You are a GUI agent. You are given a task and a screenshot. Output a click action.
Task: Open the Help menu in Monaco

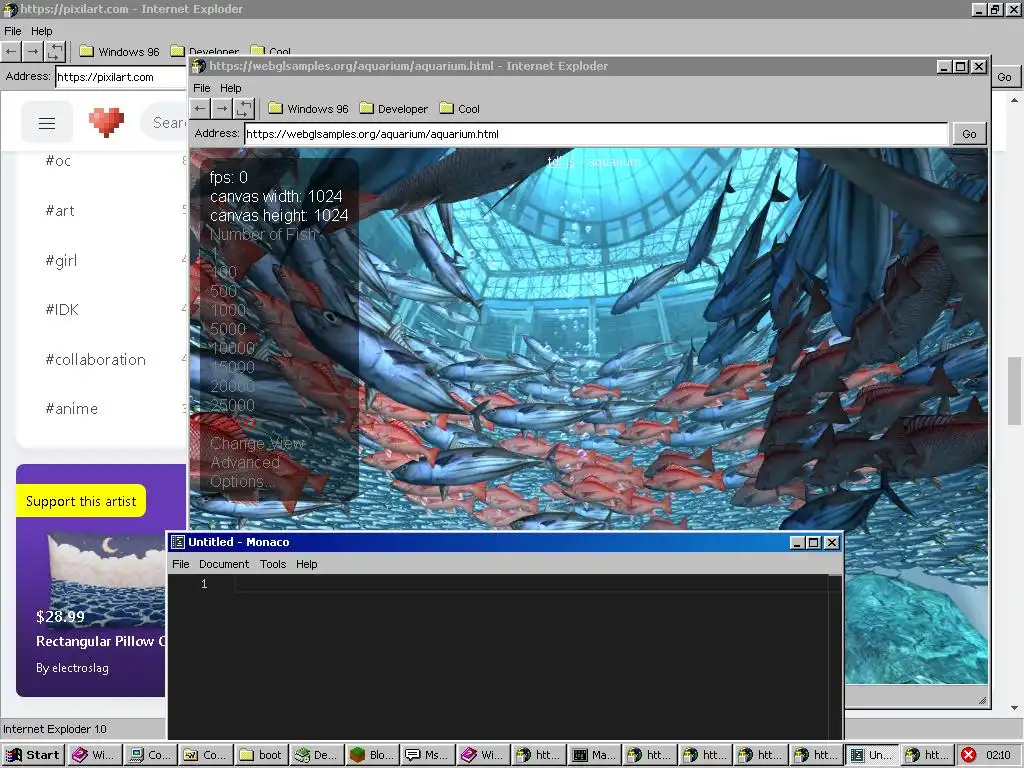[306, 564]
